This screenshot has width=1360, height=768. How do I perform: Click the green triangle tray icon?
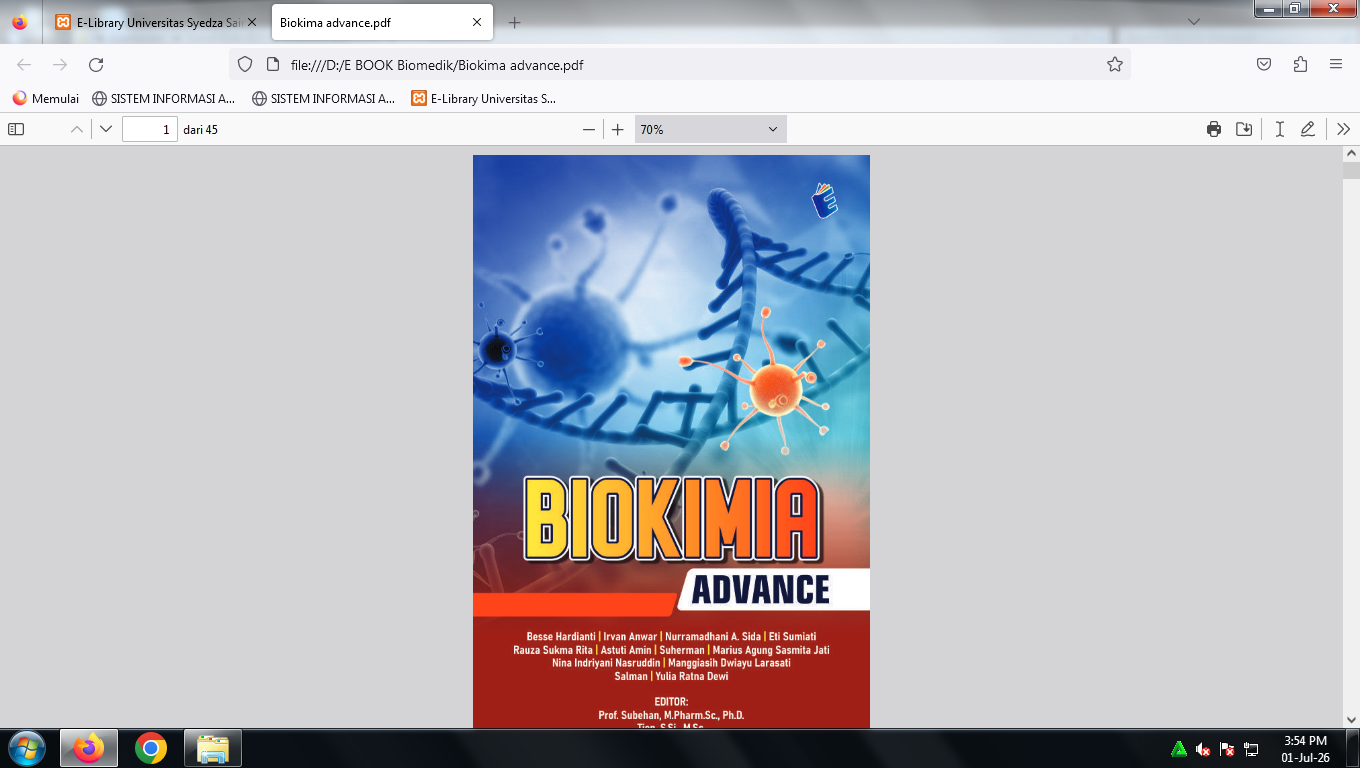1179,749
